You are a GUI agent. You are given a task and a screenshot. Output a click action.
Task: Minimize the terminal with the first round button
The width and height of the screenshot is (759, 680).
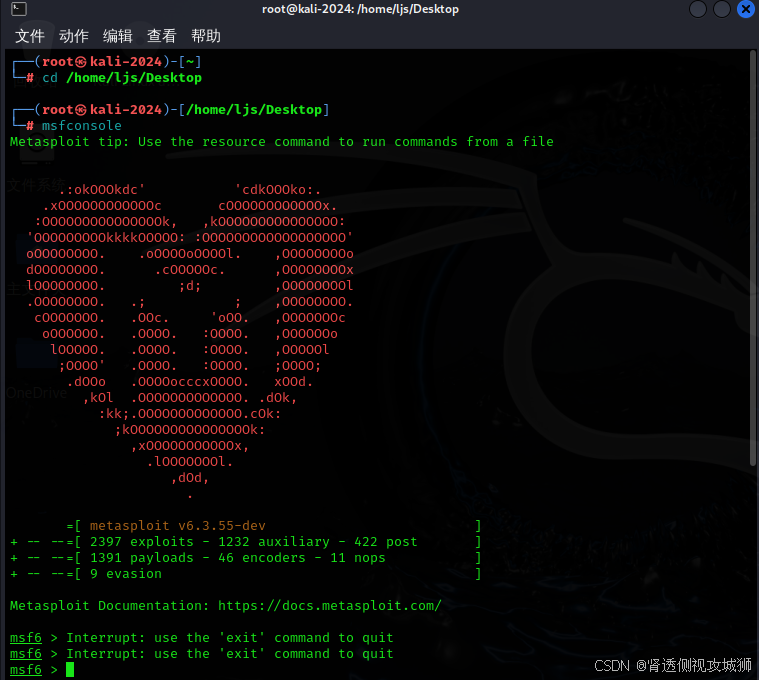(x=698, y=9)
